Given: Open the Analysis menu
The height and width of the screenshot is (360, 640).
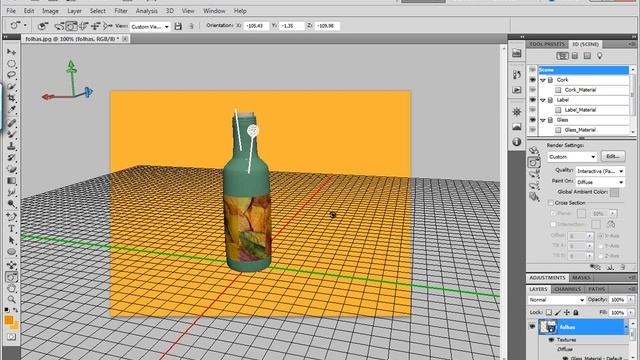Looking at the screenshot, I should pos(147,11).
